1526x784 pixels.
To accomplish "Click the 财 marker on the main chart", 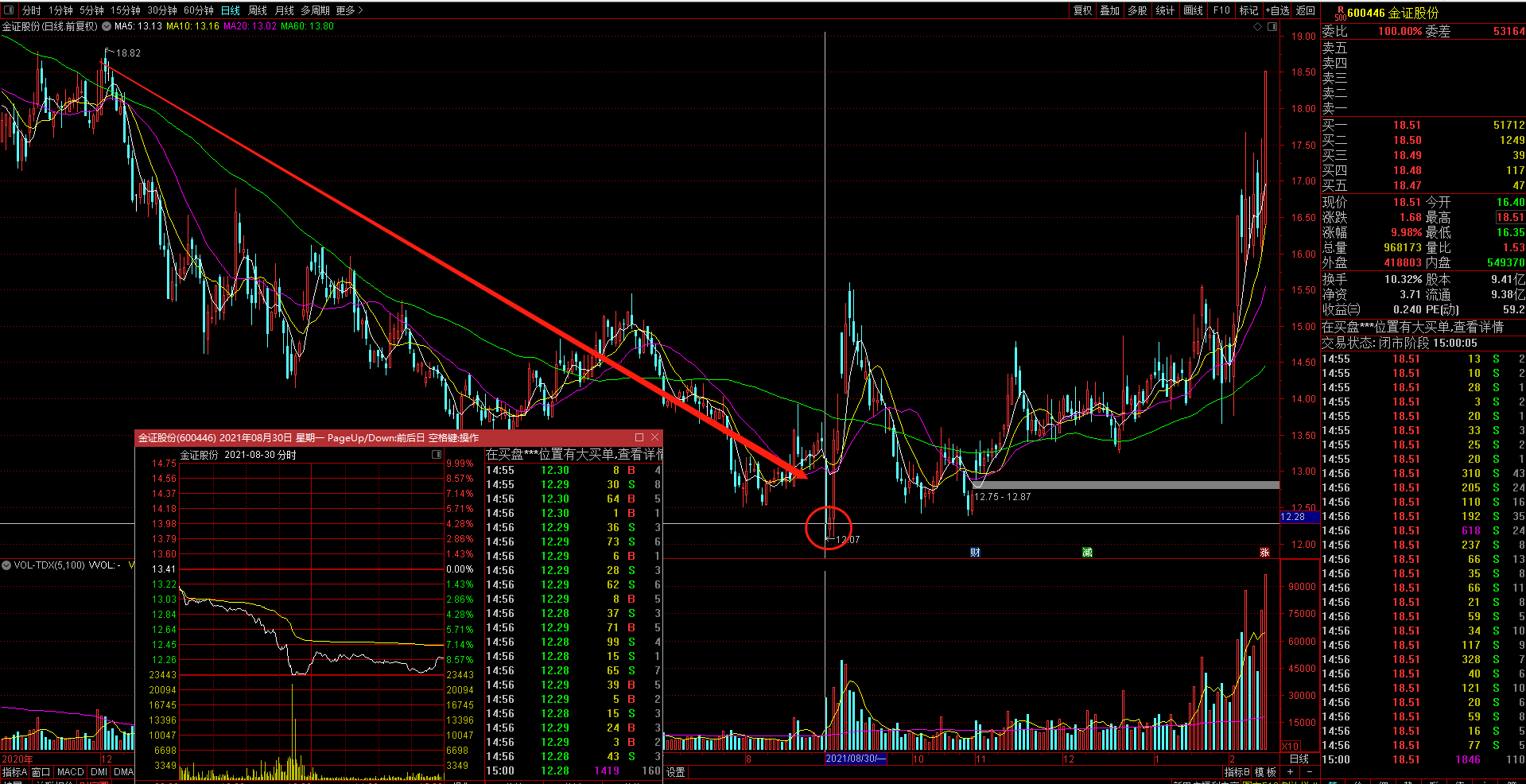I will [975, 553].
